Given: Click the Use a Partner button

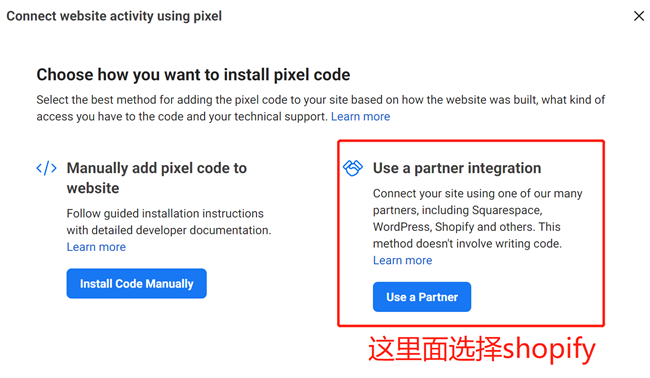Looking at the screenshot, I should (x=422, y=297).
